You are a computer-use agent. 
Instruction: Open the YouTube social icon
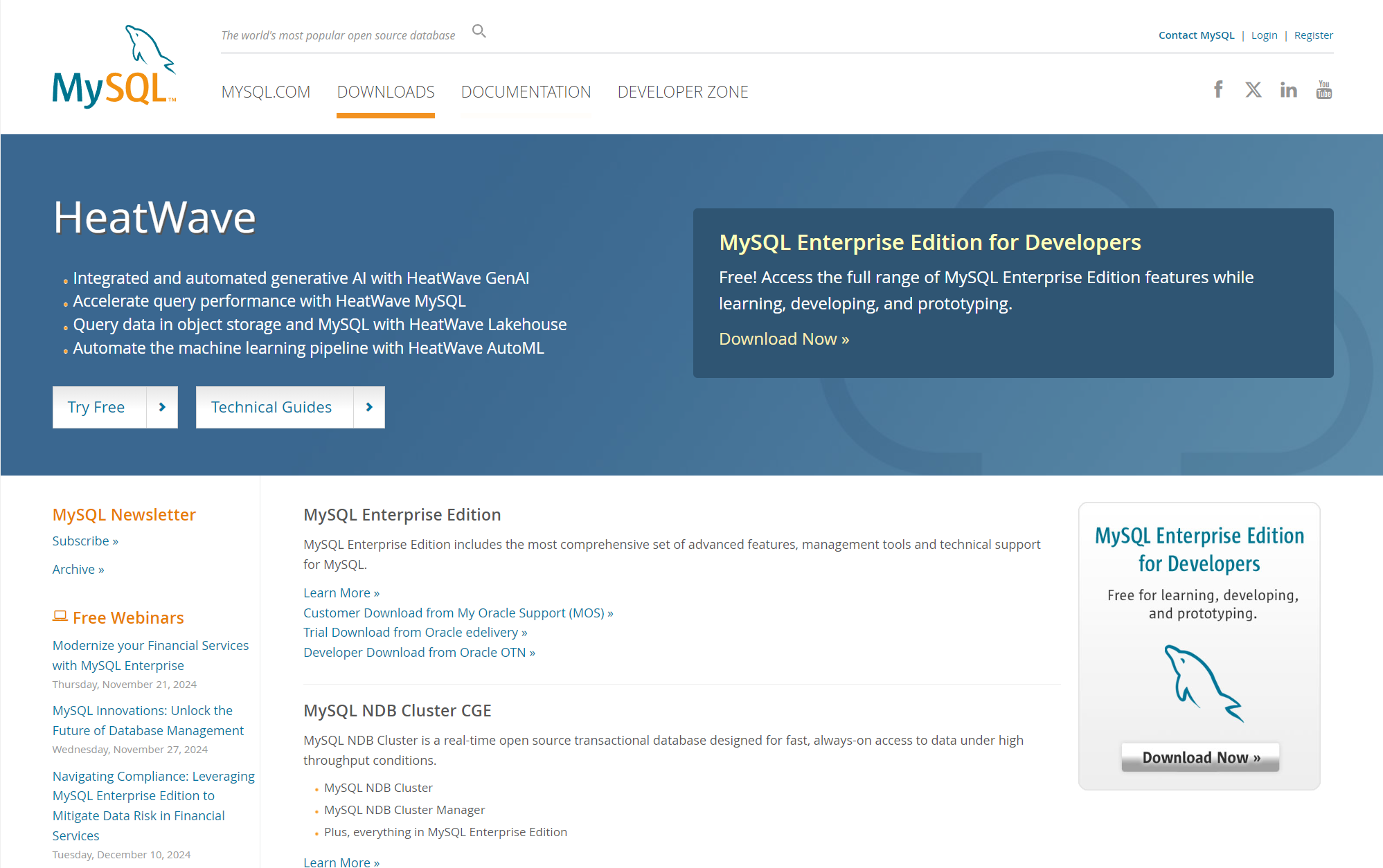[x=1323, y=90]
